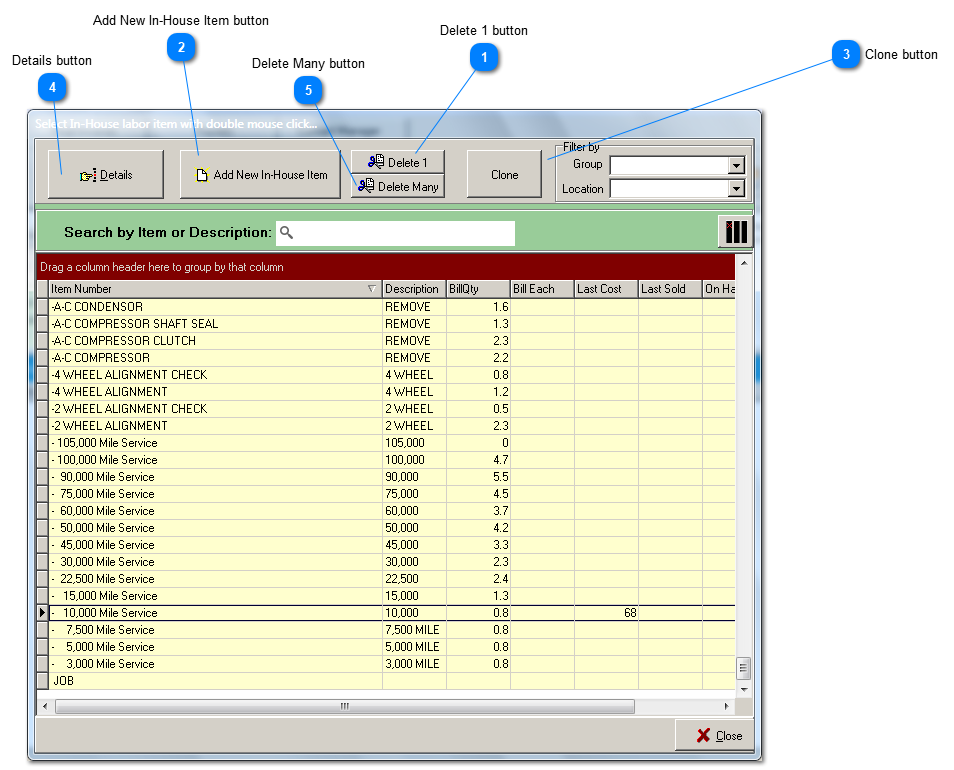954x770 pixels.
Task: Click the Details button
Action: click(x=105, y=175)
